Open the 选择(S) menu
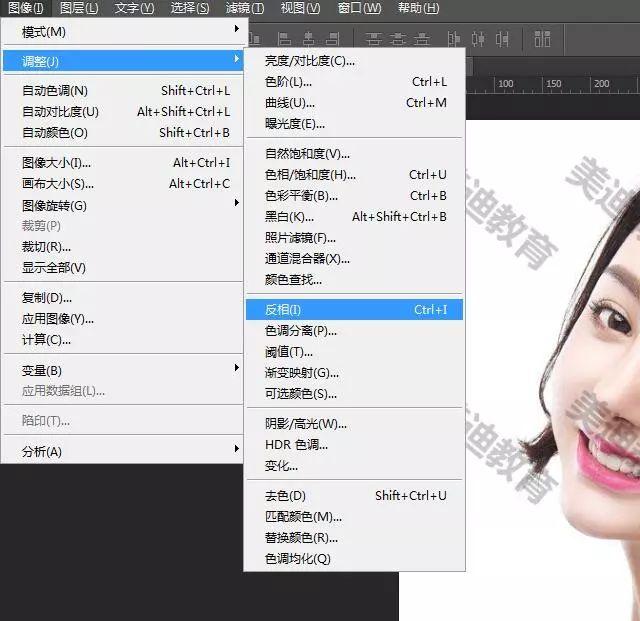Viewport: 640px width, 621px height. 190,8
